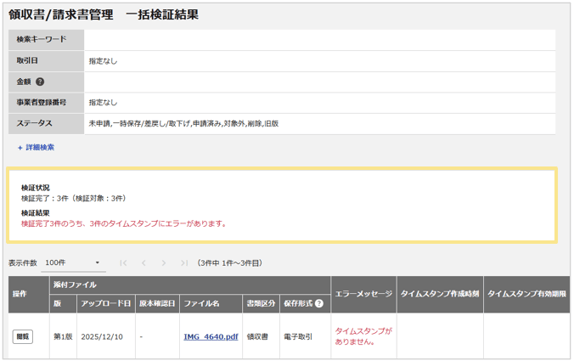Screen dimensions: 574x361
Task: Expand the 詳細検索 advanced search link
Action: [36, 148]
